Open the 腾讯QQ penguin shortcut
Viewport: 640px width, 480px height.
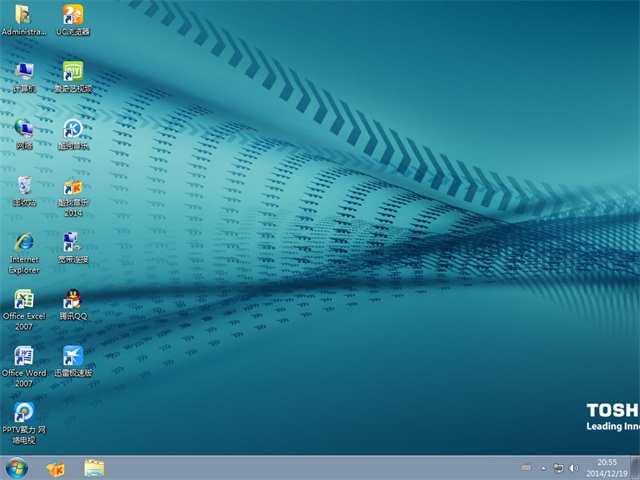[x=72, y=300]
